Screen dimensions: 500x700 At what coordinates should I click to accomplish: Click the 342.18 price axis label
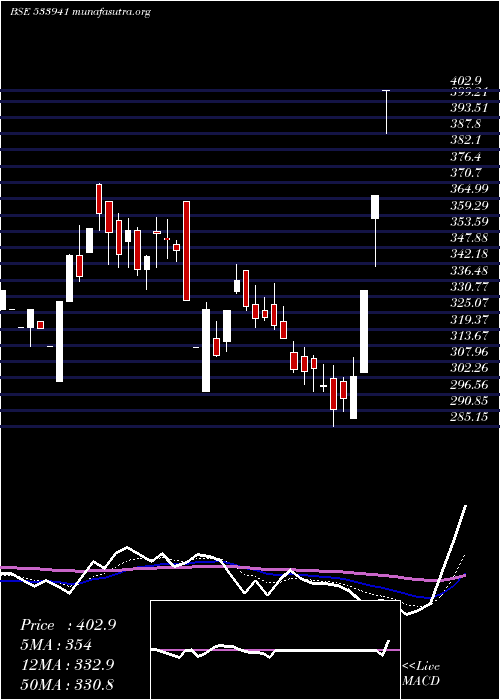pyautogui.click(x=469, y=254)
